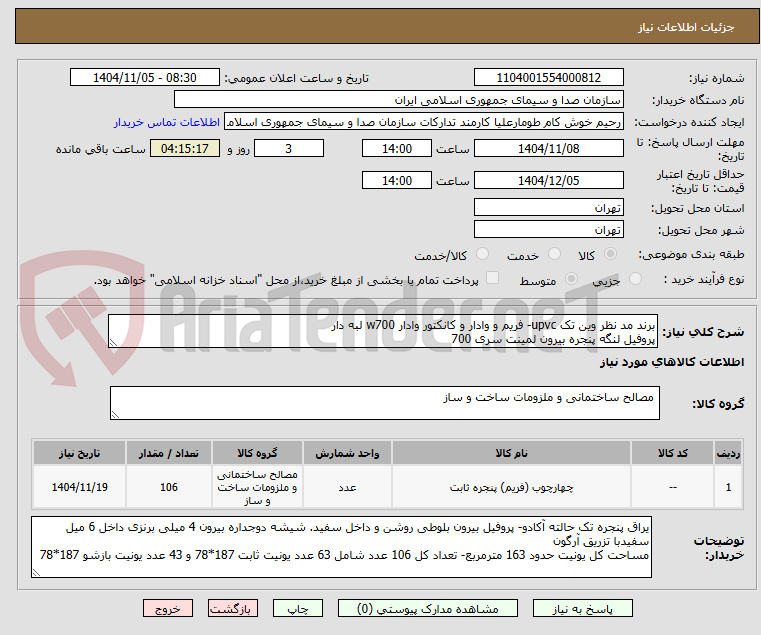
Task: Click the استان محل تحویل field
Action: click(548, 207)
